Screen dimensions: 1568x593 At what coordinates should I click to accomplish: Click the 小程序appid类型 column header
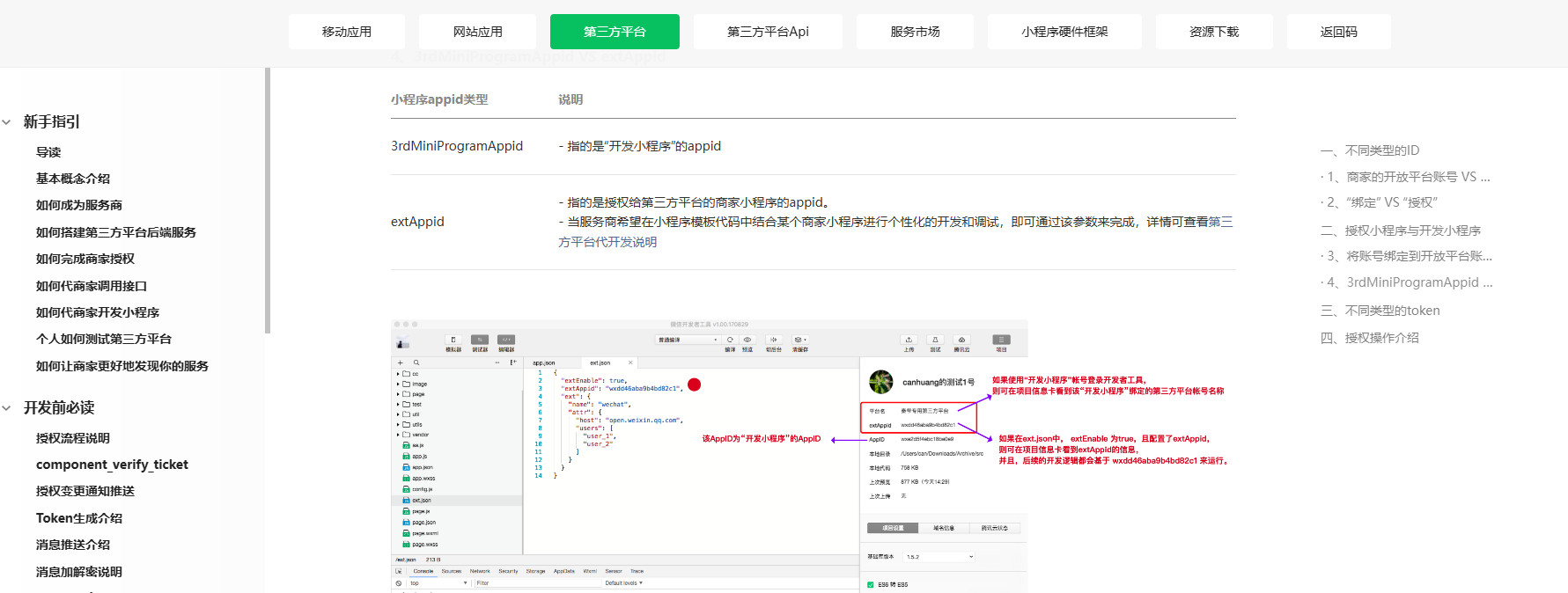click(x=439, y=99)
